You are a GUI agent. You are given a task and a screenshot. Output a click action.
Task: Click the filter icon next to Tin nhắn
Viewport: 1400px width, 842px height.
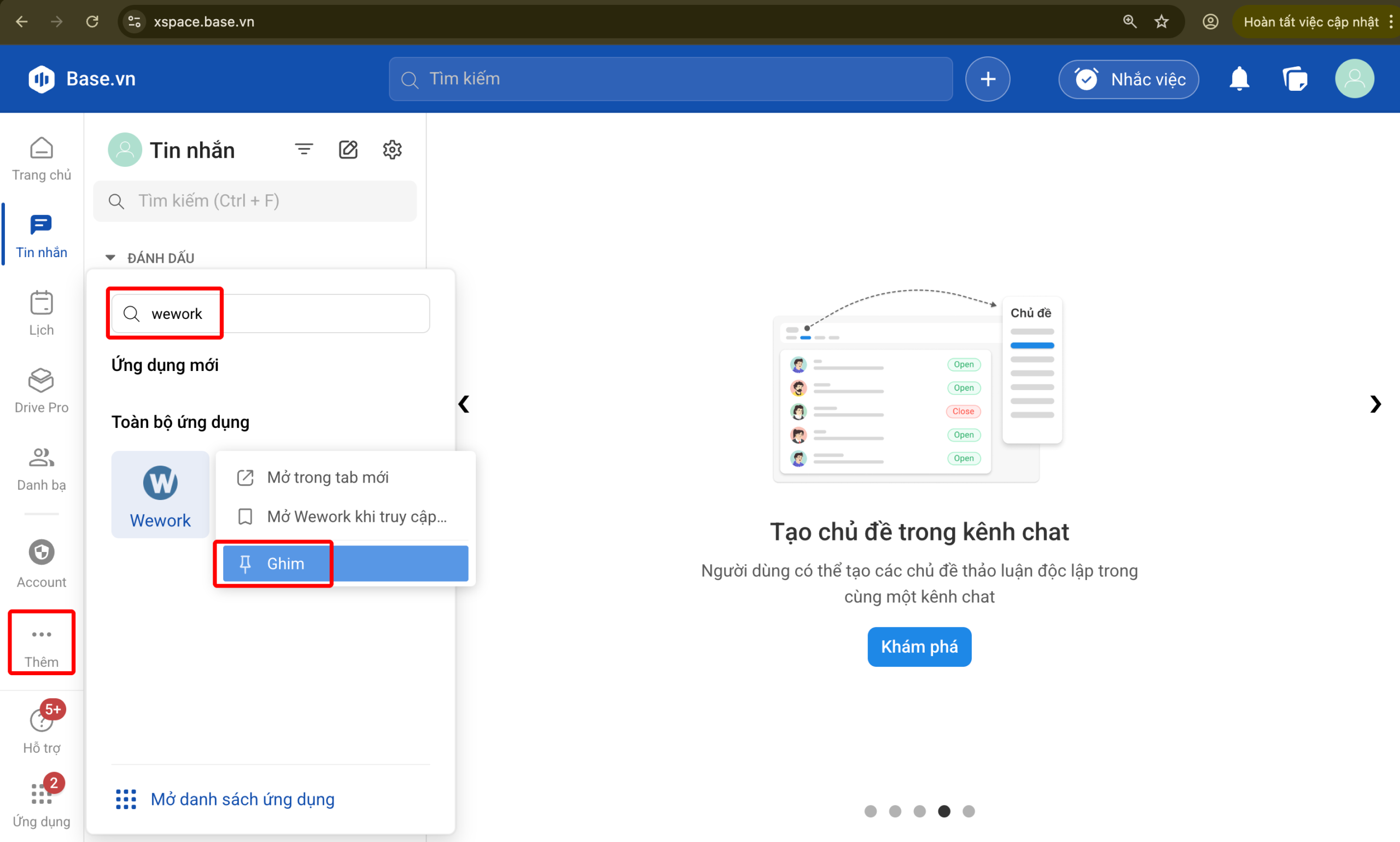[304, 149]
